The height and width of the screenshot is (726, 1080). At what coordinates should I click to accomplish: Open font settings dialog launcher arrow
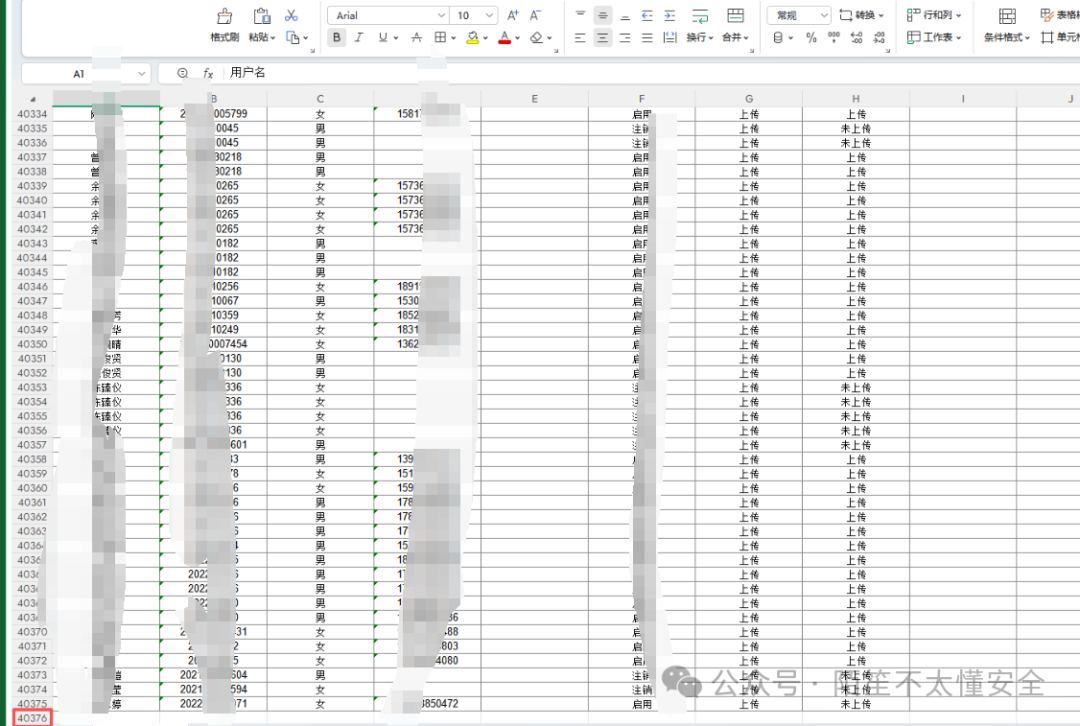(x=556, y=50)
